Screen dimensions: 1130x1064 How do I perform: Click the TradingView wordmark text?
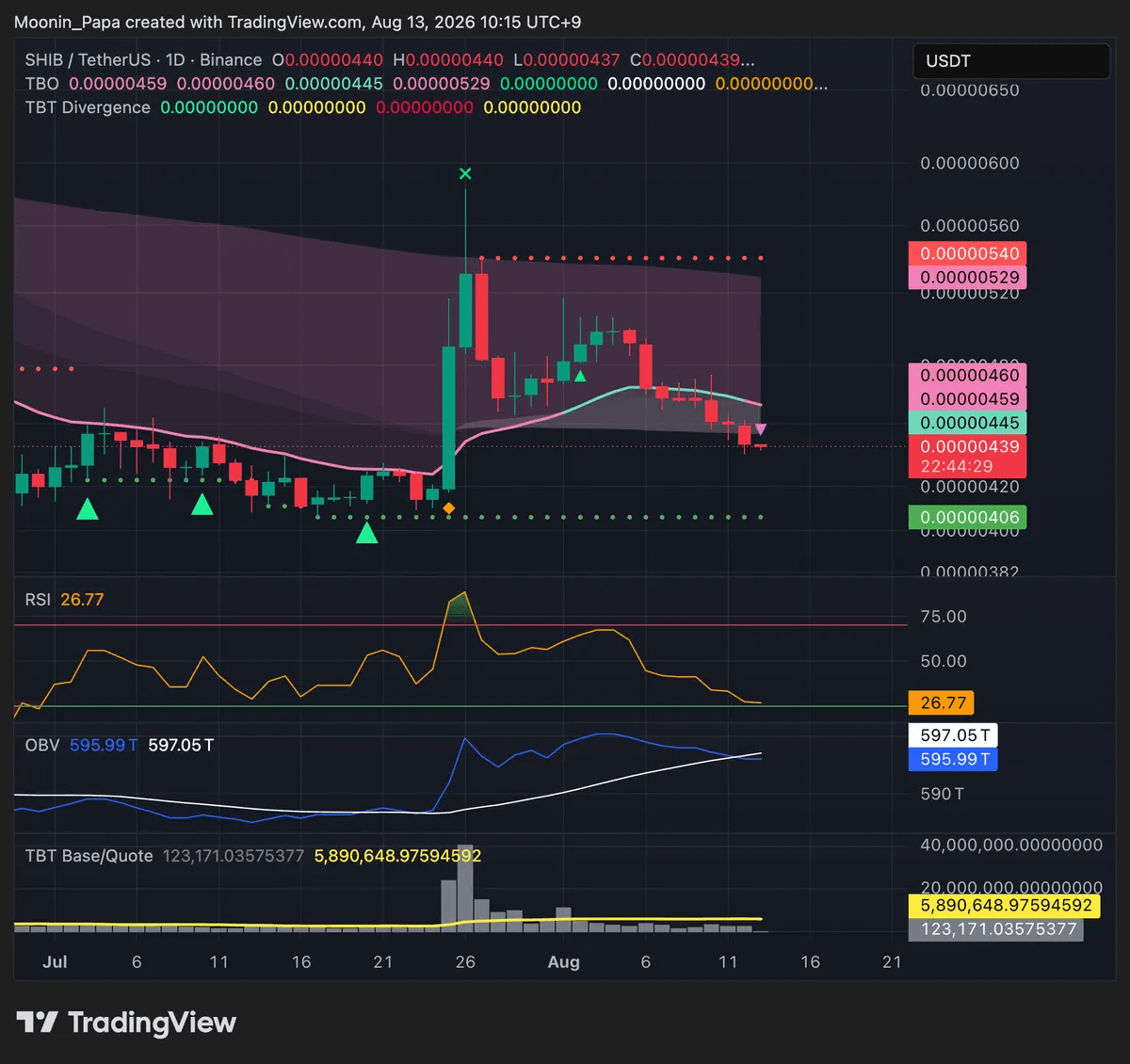(x=152, y=1023)
